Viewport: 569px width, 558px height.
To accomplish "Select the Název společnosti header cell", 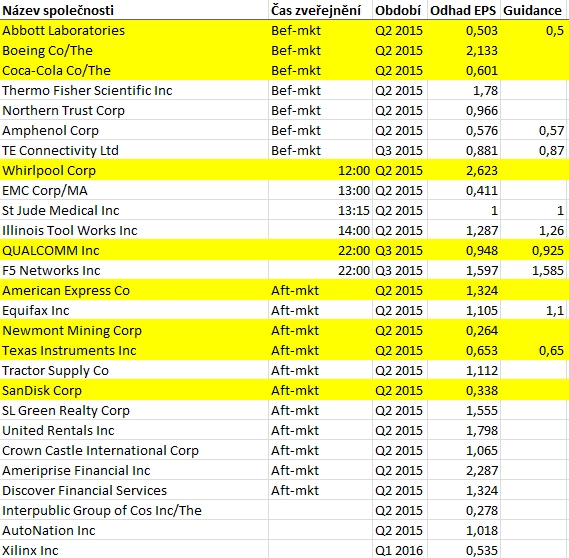I will click(x=134, y=10).
